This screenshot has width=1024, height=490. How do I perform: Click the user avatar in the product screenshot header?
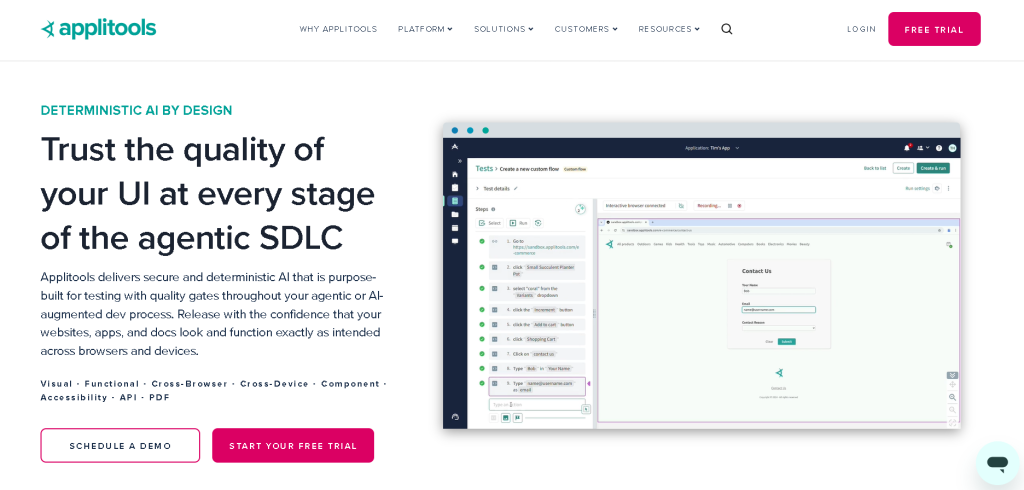click(953, 148)
